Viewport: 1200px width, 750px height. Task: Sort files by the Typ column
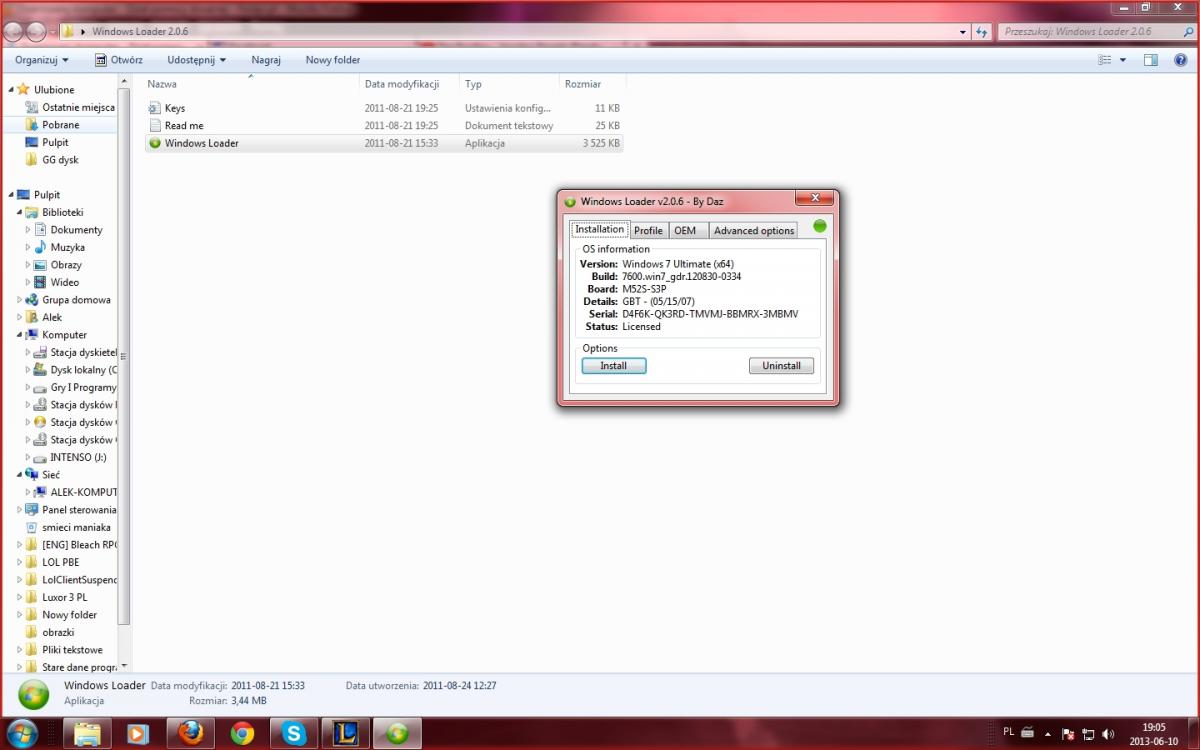coord(510,85)
